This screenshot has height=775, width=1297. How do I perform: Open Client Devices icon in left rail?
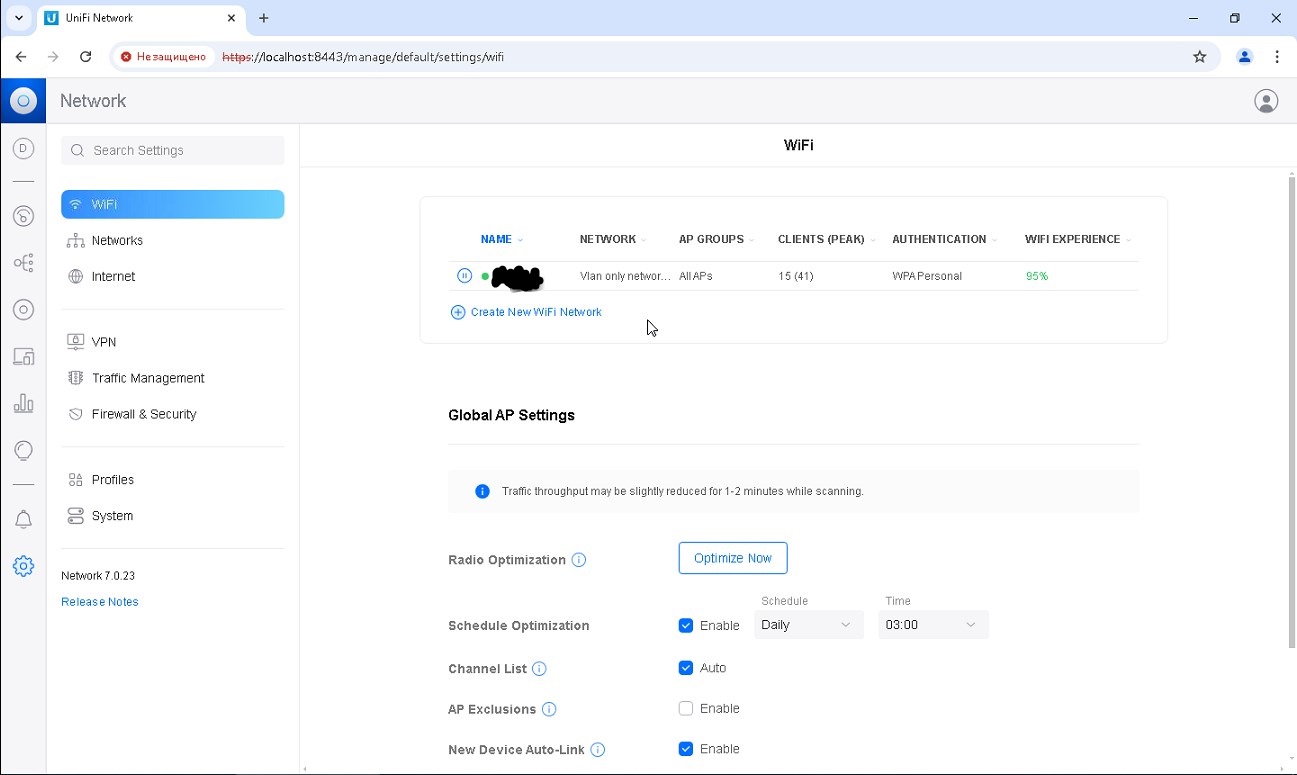(x=23, y=357)
